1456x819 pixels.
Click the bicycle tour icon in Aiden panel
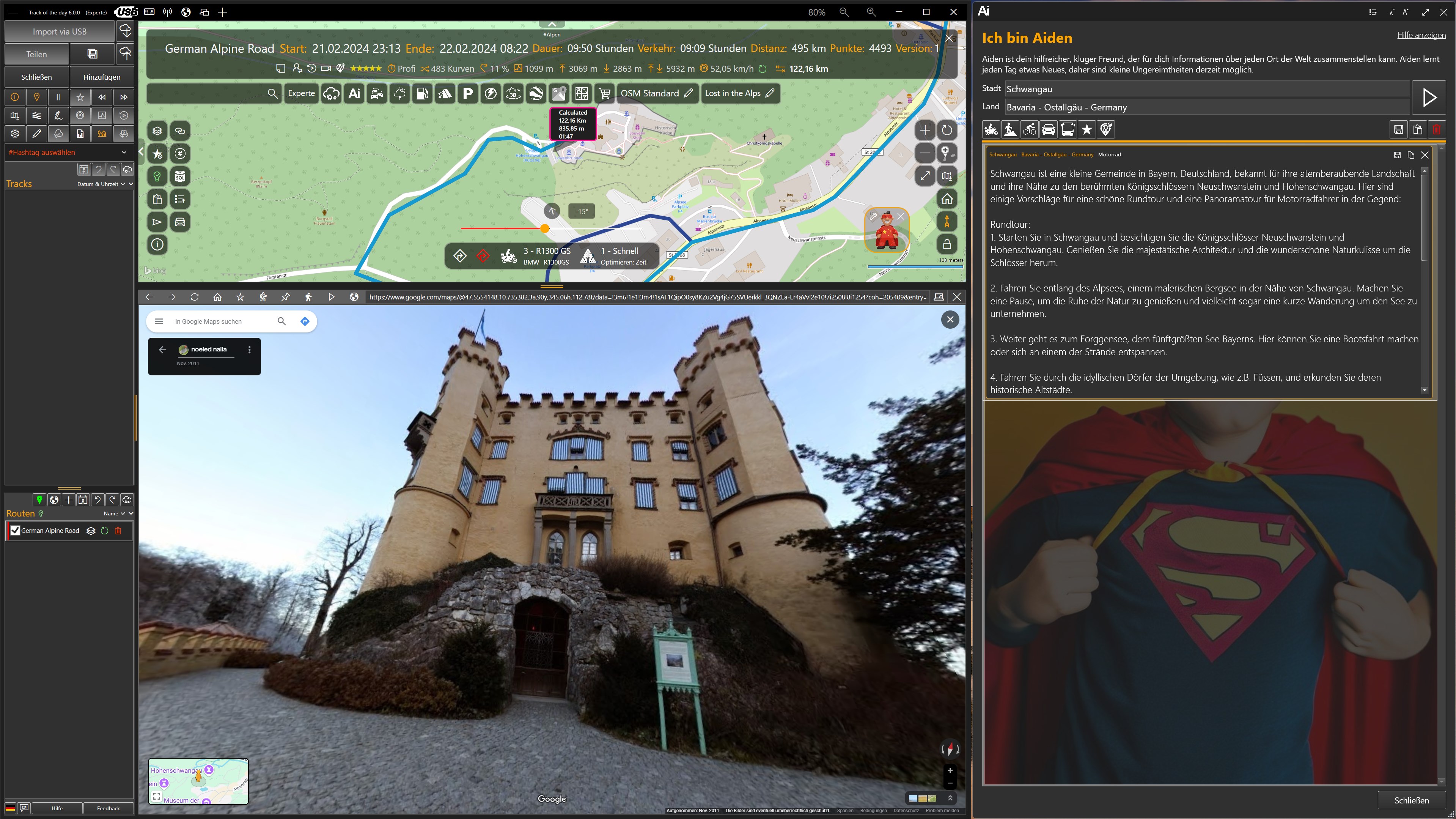(1029, 129)
